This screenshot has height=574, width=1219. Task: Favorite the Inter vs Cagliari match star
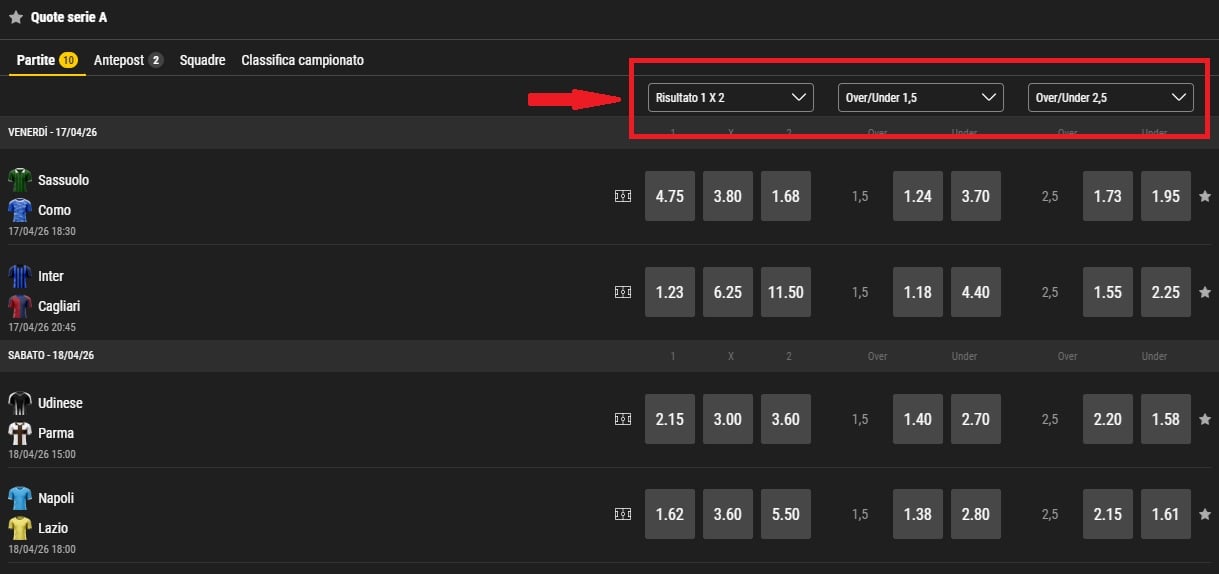coord(1205,292)
